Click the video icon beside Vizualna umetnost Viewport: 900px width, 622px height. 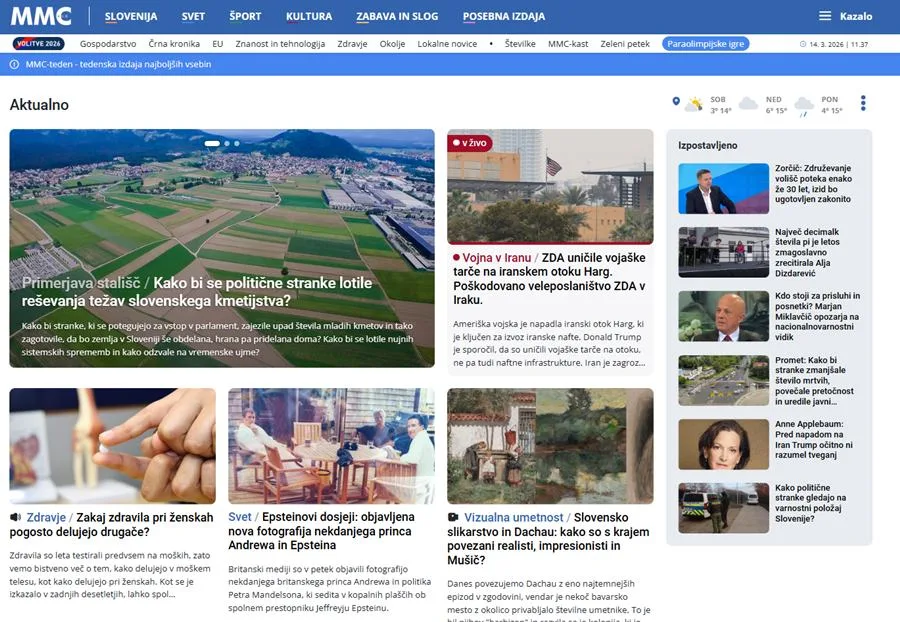454,517
